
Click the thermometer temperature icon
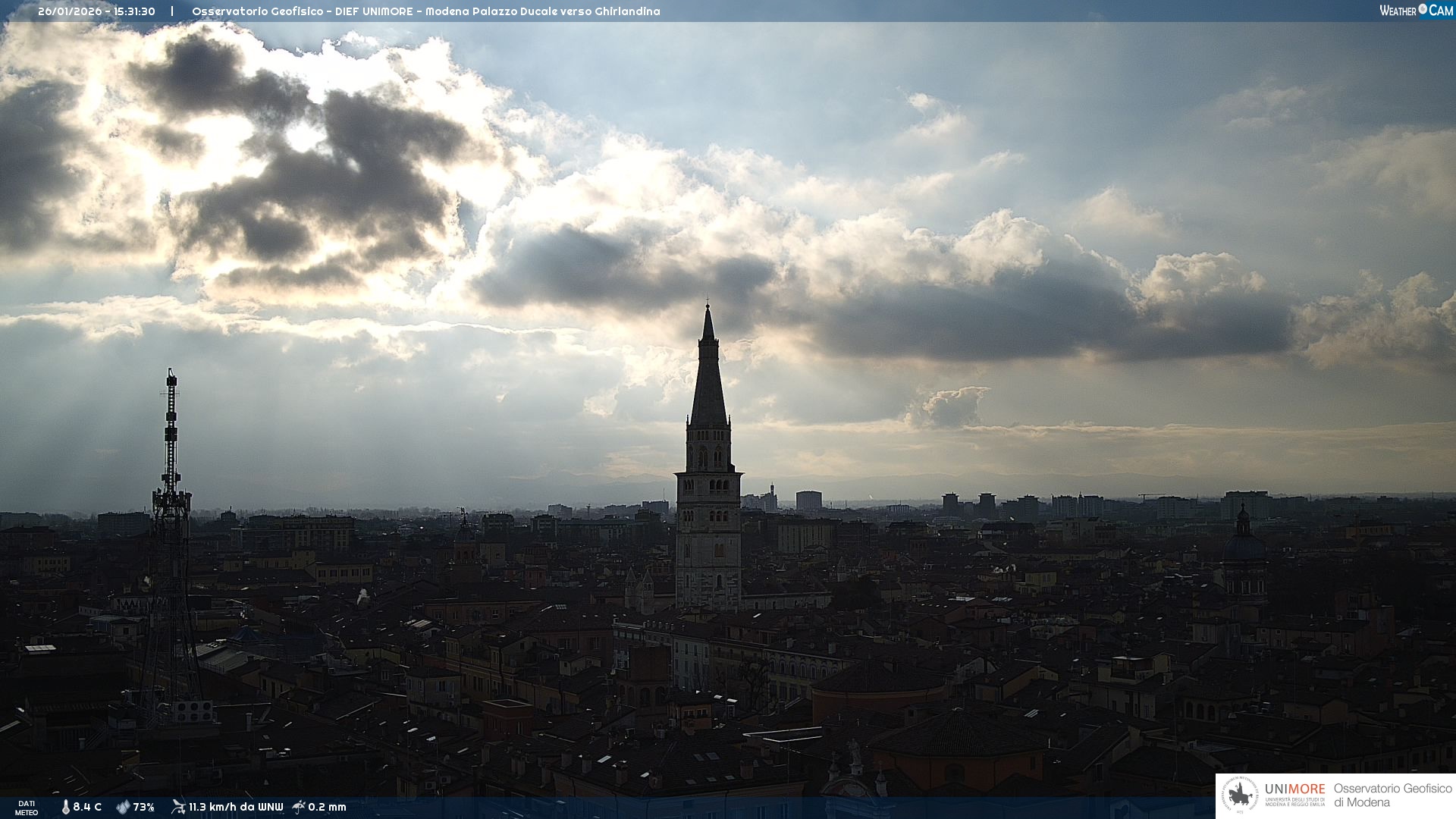pos(65,807)
